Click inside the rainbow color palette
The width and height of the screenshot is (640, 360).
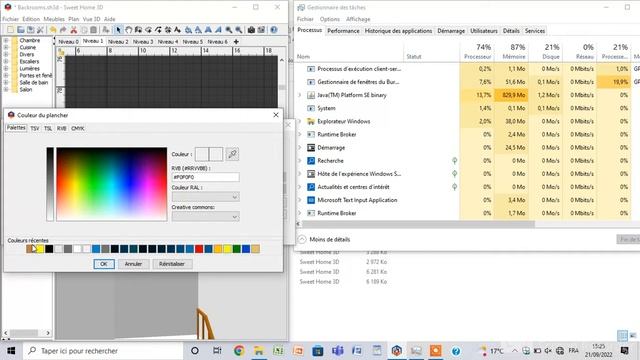(111, 184)
